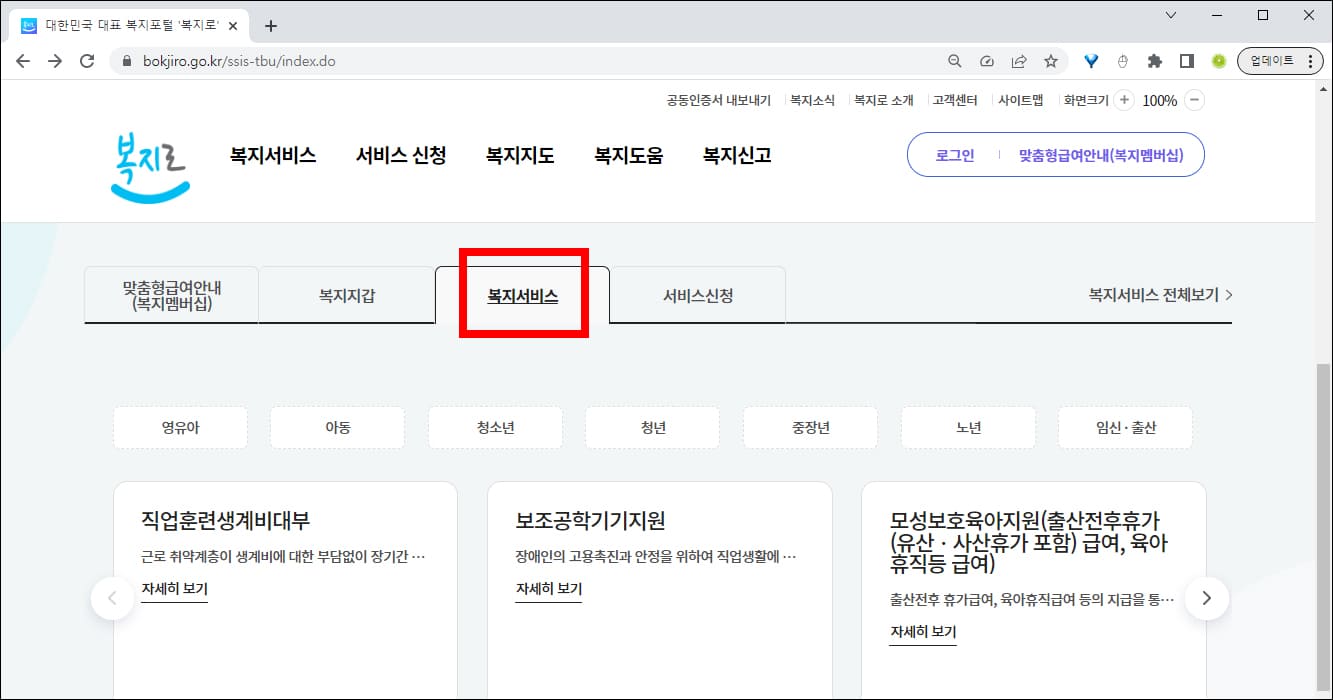
Task: Select the 청소년 category filter
Action: point(495,427)
